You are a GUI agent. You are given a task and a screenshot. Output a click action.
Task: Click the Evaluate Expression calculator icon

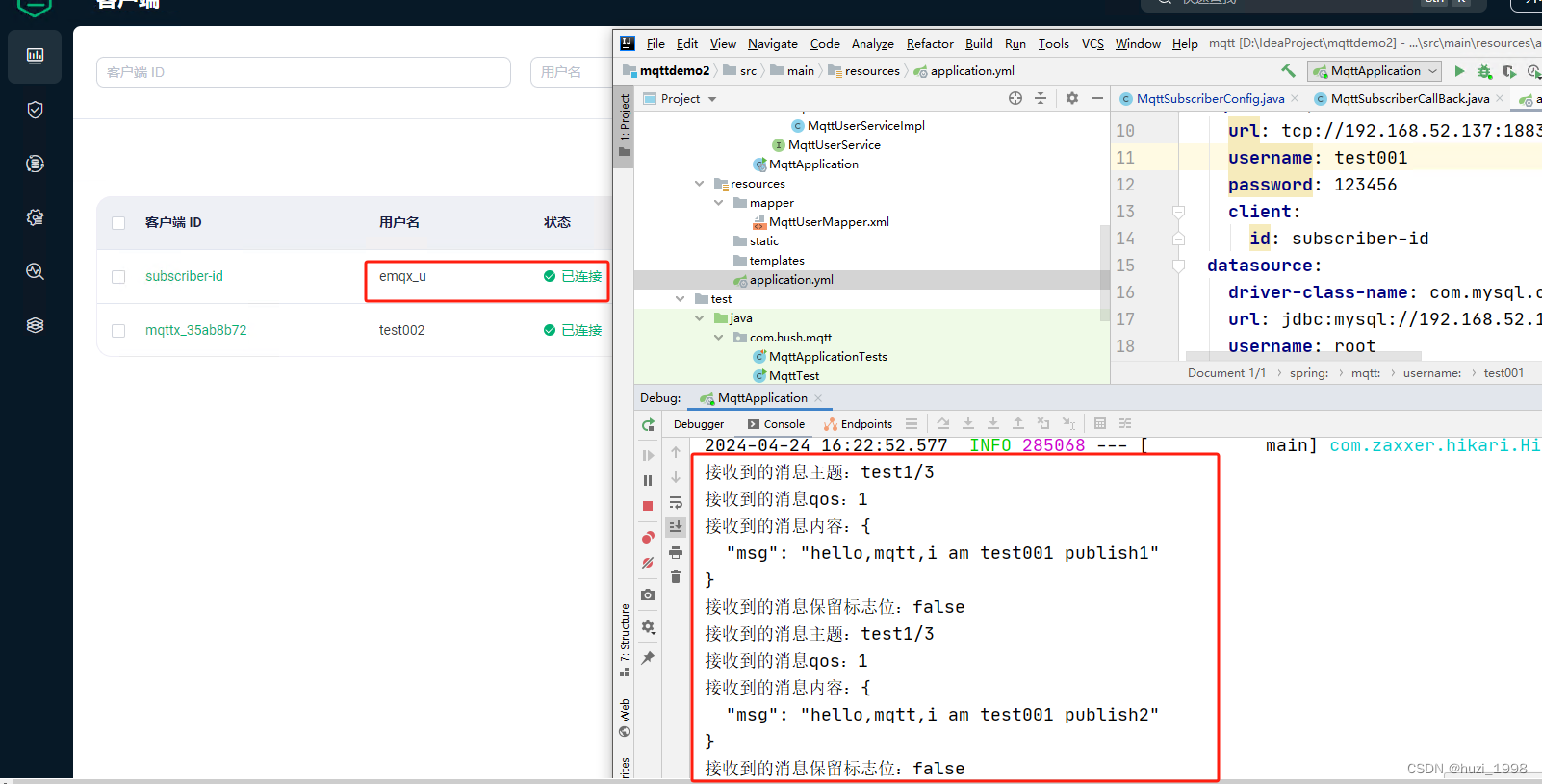pyautogui.click(x=1100, y=423)
